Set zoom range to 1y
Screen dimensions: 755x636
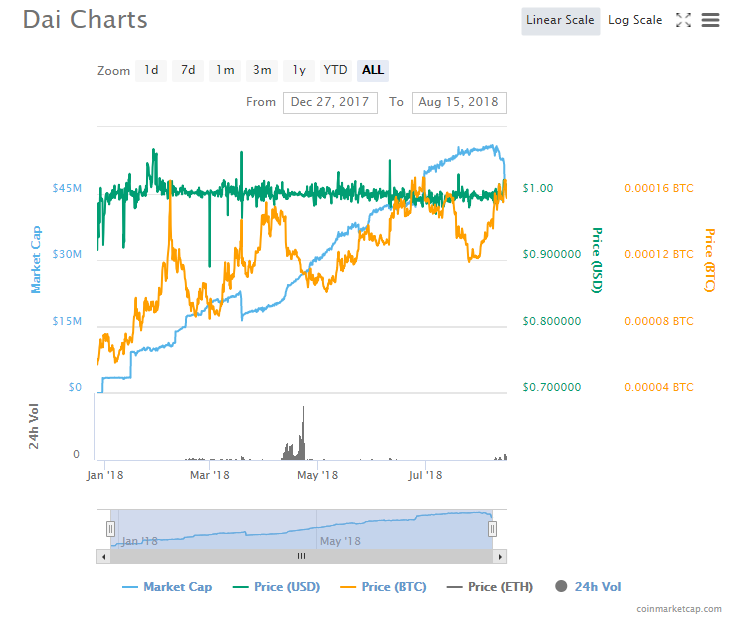point(299,71)
